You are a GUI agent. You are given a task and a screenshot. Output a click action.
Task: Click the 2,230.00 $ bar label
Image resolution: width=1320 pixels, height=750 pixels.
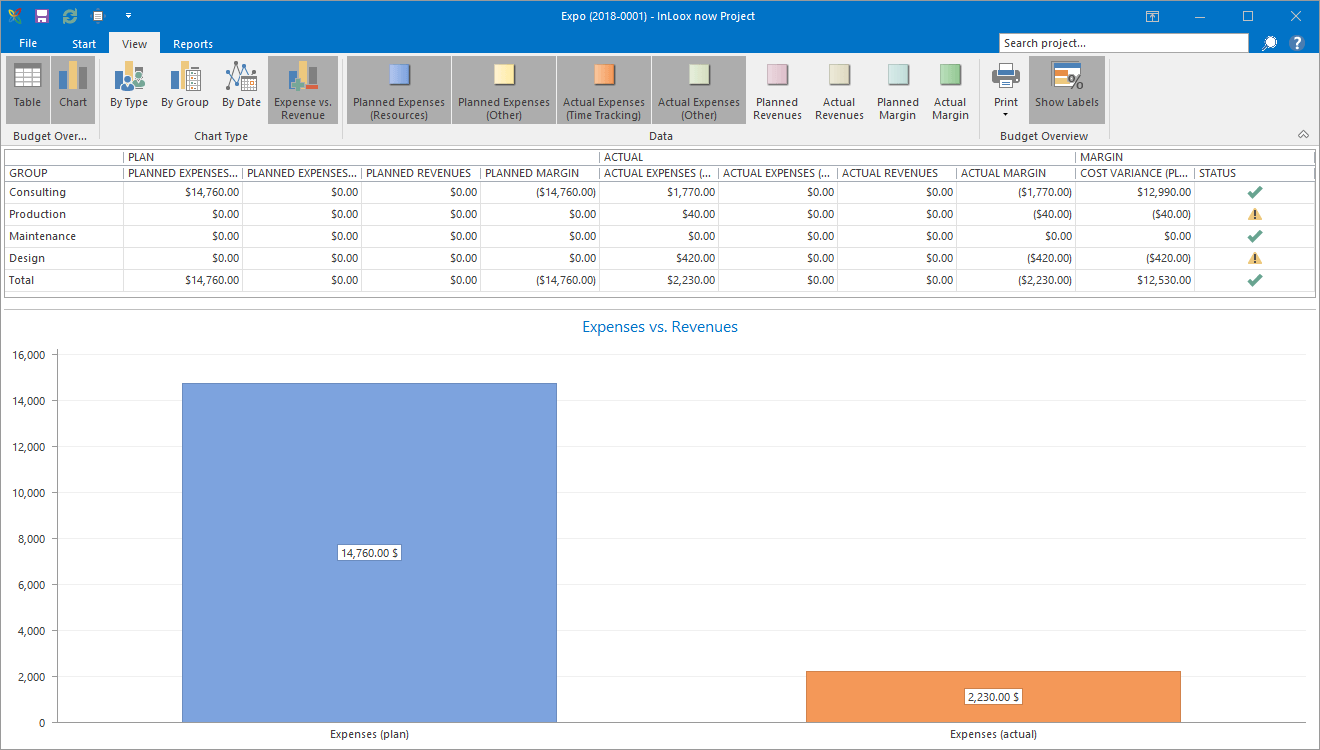click(x=993, y=697)
